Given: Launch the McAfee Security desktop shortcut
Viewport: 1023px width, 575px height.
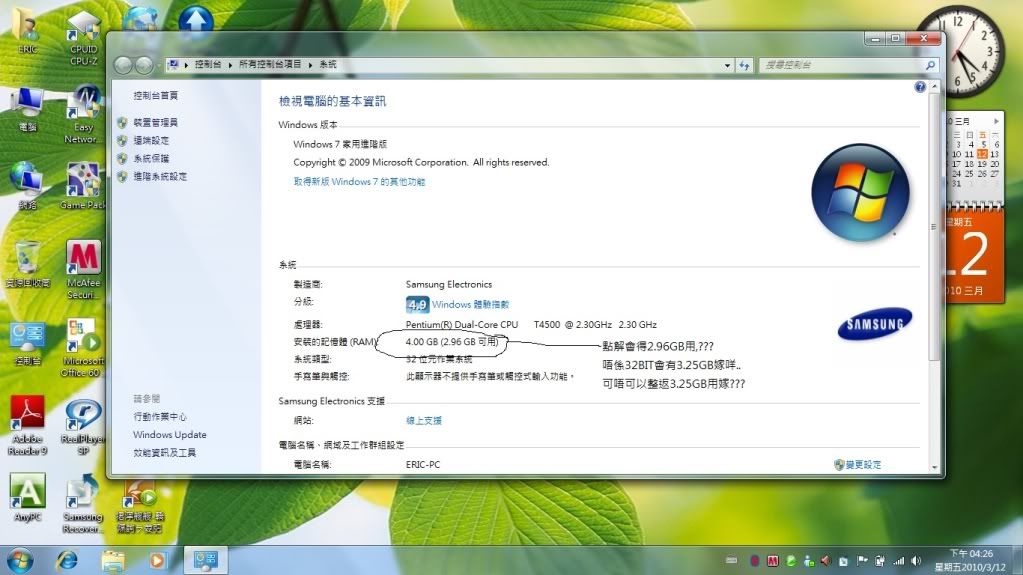Looking at the screenshot, I should pyautogui.click(x=84, y=270).
